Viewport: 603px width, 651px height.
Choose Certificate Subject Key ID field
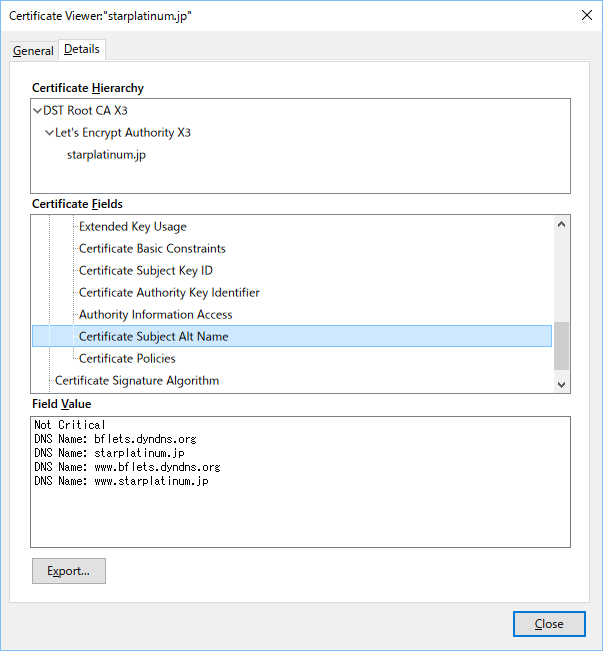point(146,271)
